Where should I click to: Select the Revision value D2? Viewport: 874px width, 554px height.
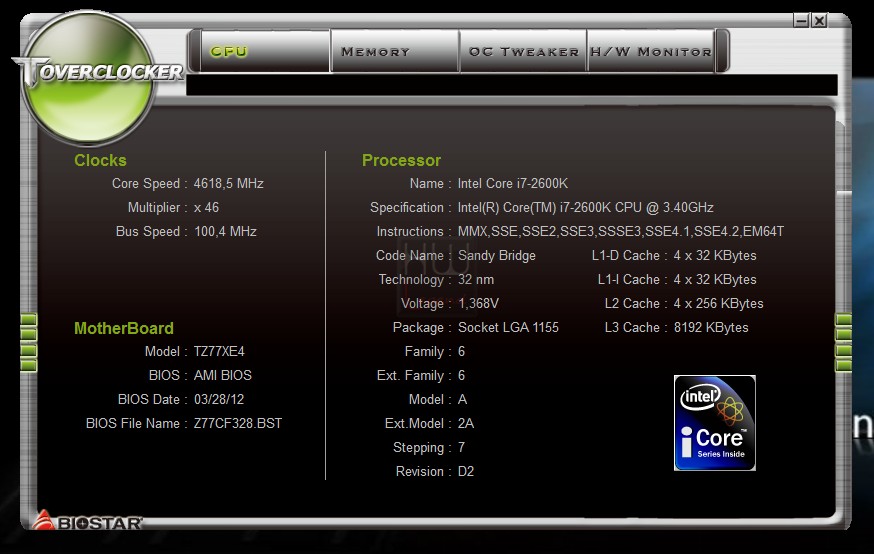(x=466, y=471)
